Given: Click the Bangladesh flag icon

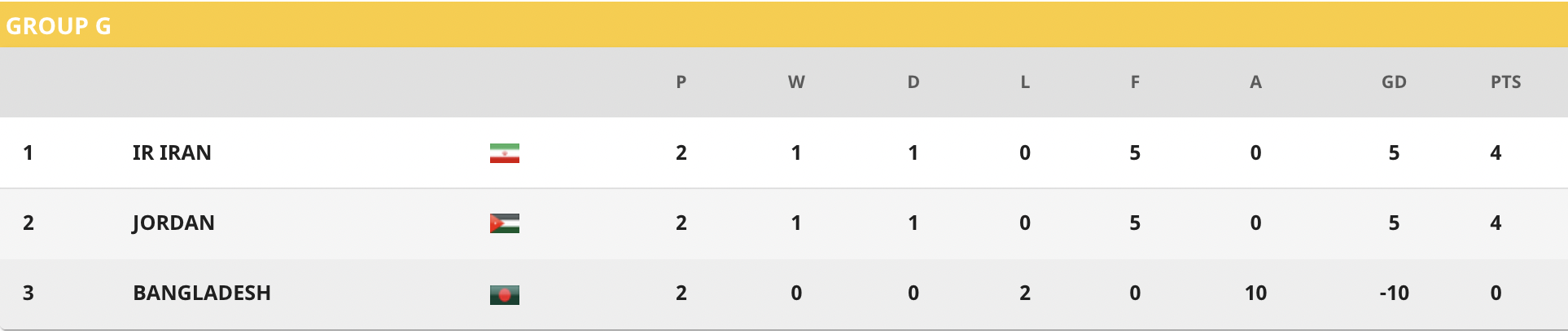Looking at the screenshot, I should [505, 294].
